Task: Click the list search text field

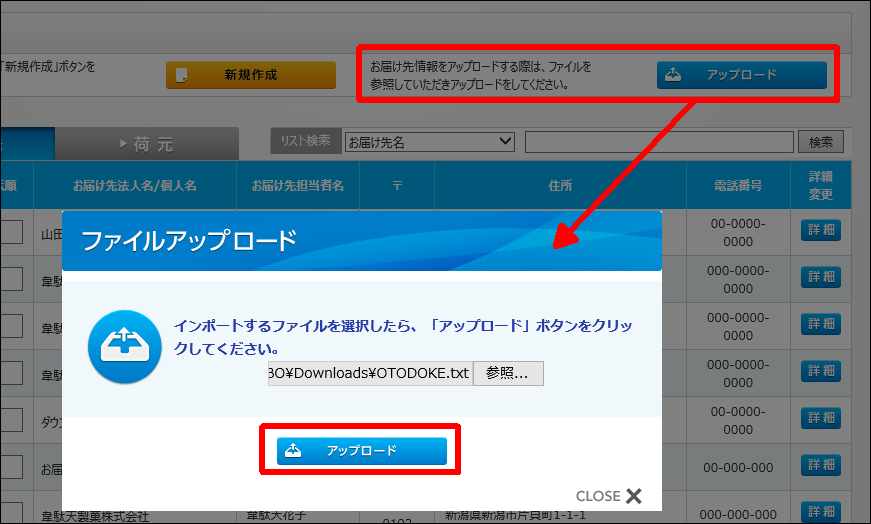Action: coord(658,142)
